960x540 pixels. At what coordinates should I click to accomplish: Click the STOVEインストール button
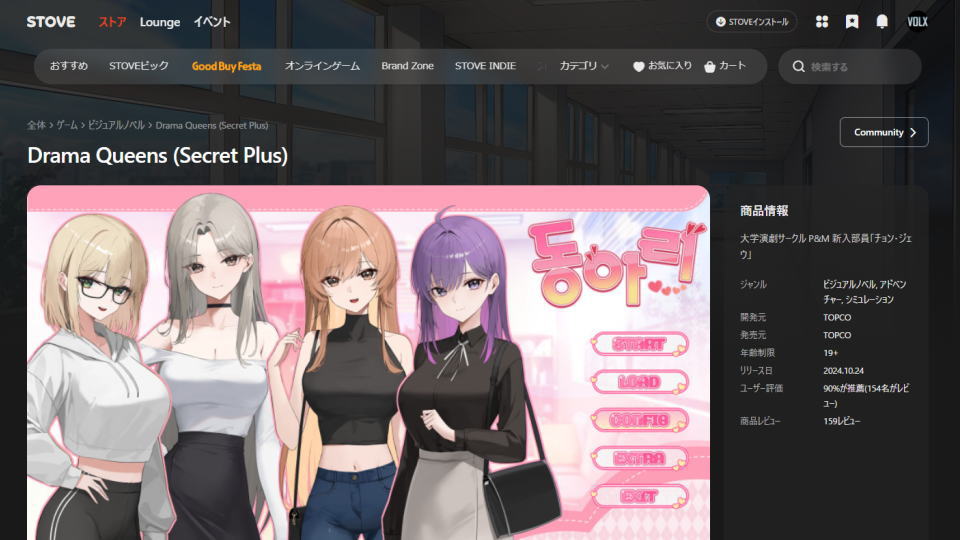tap(751, 21)
